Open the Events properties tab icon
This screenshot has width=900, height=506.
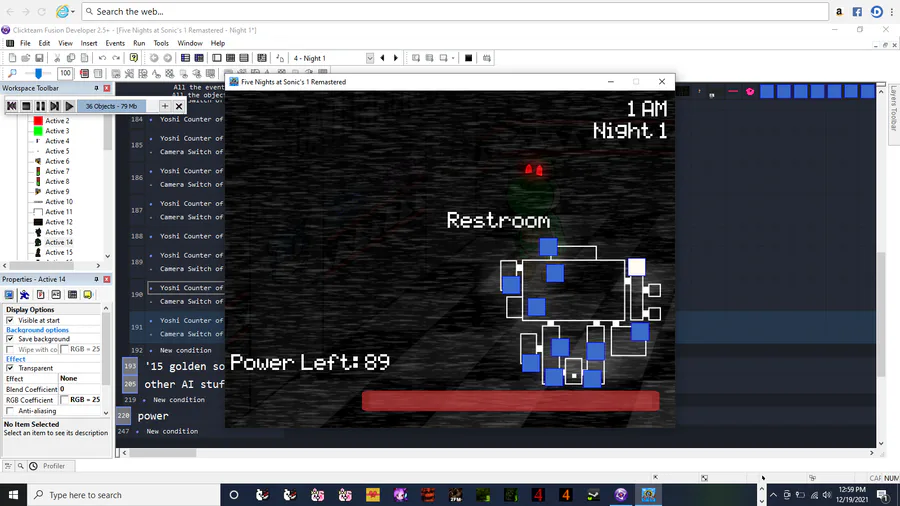(x=72, y=294)
